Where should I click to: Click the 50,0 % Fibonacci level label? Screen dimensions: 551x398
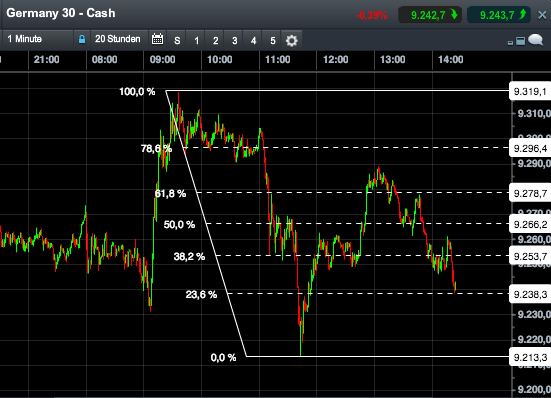[180, 224]
